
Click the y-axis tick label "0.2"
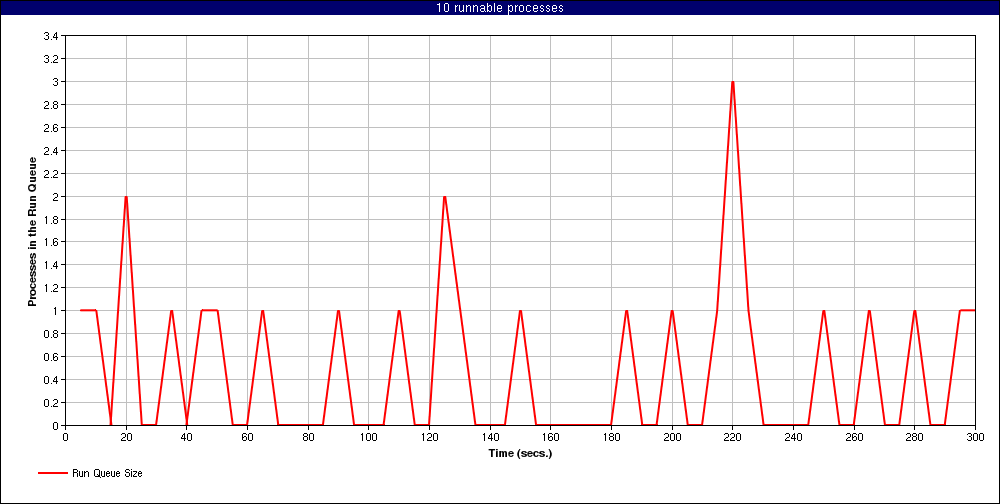pos(50,403)
